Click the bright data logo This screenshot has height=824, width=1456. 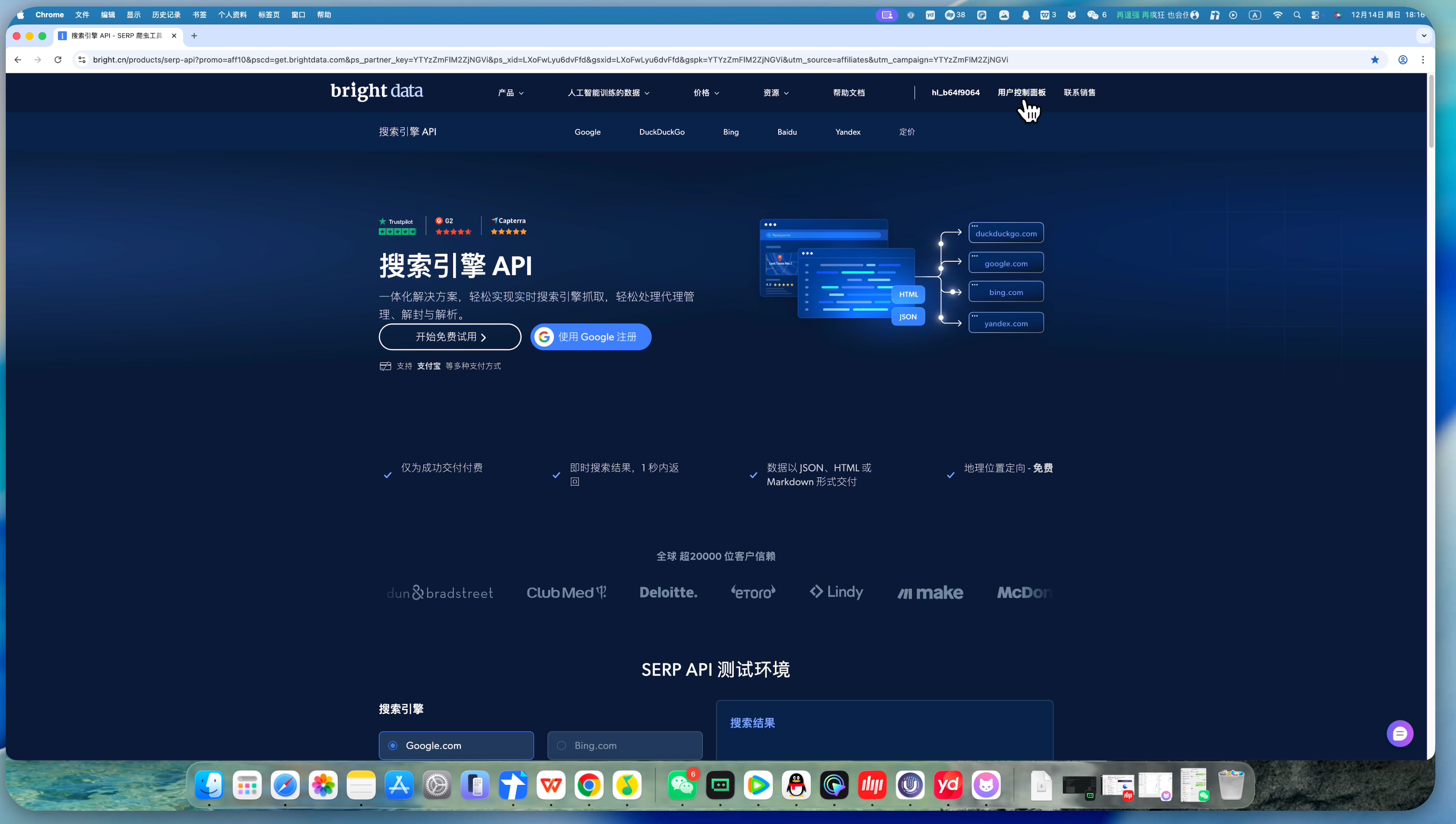tap(376, 91)
